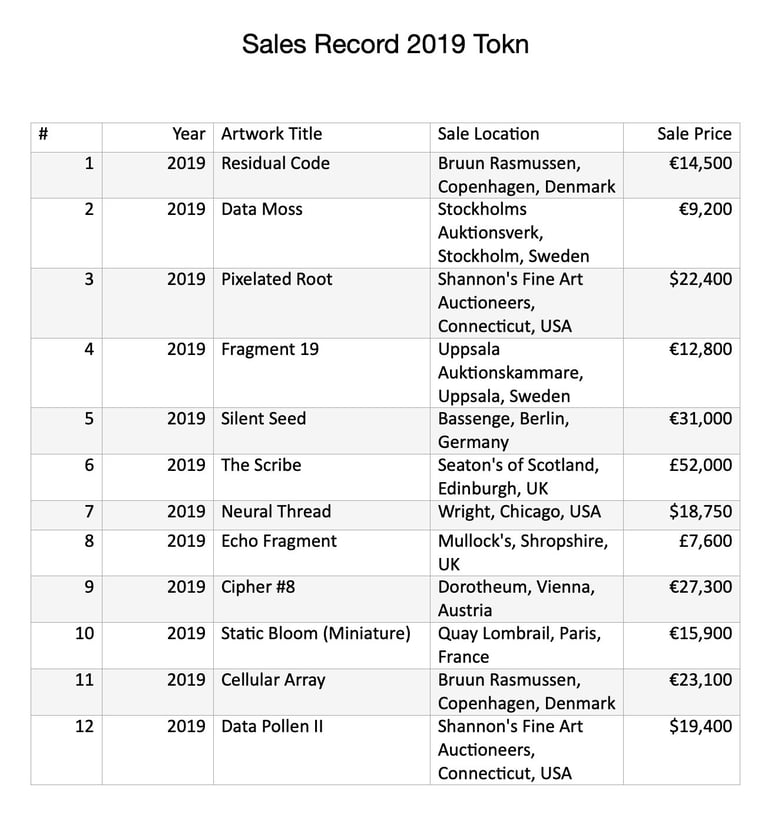768x821 pixels.
Task: Select the "Cellular Array" cell
Action: coord(273,680)
